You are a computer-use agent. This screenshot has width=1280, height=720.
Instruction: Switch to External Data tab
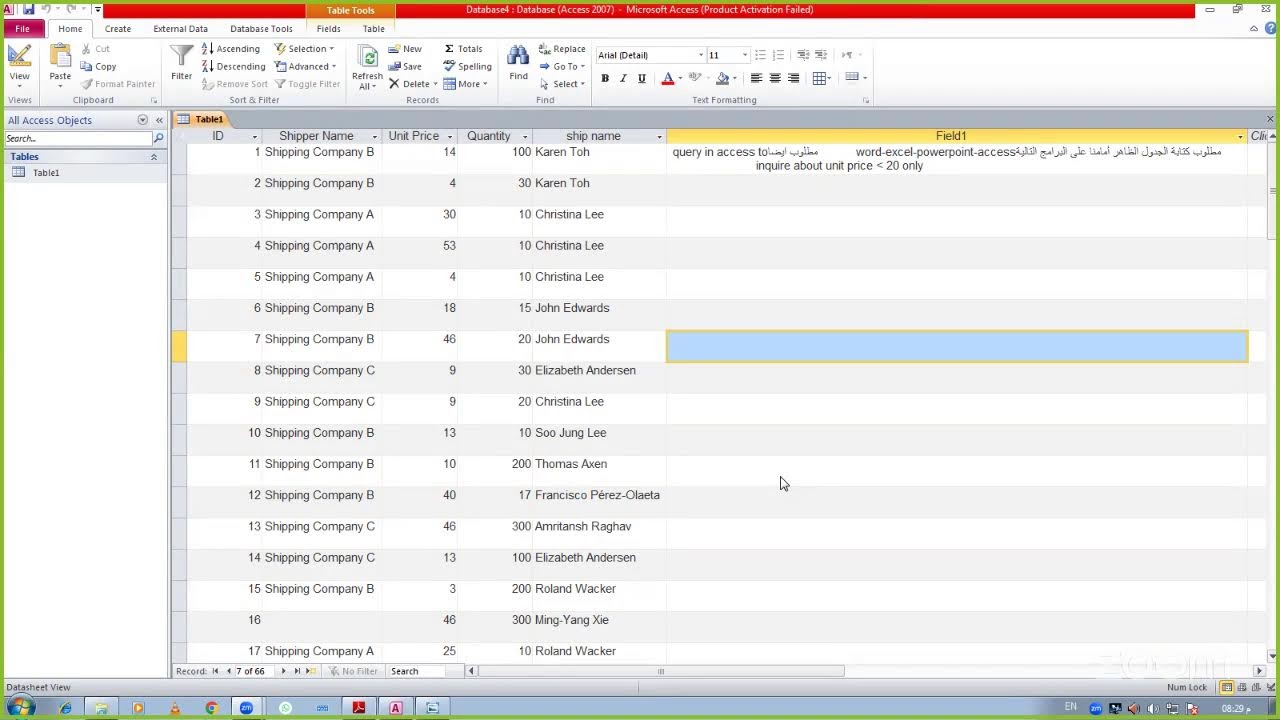[x=180, y=29]
